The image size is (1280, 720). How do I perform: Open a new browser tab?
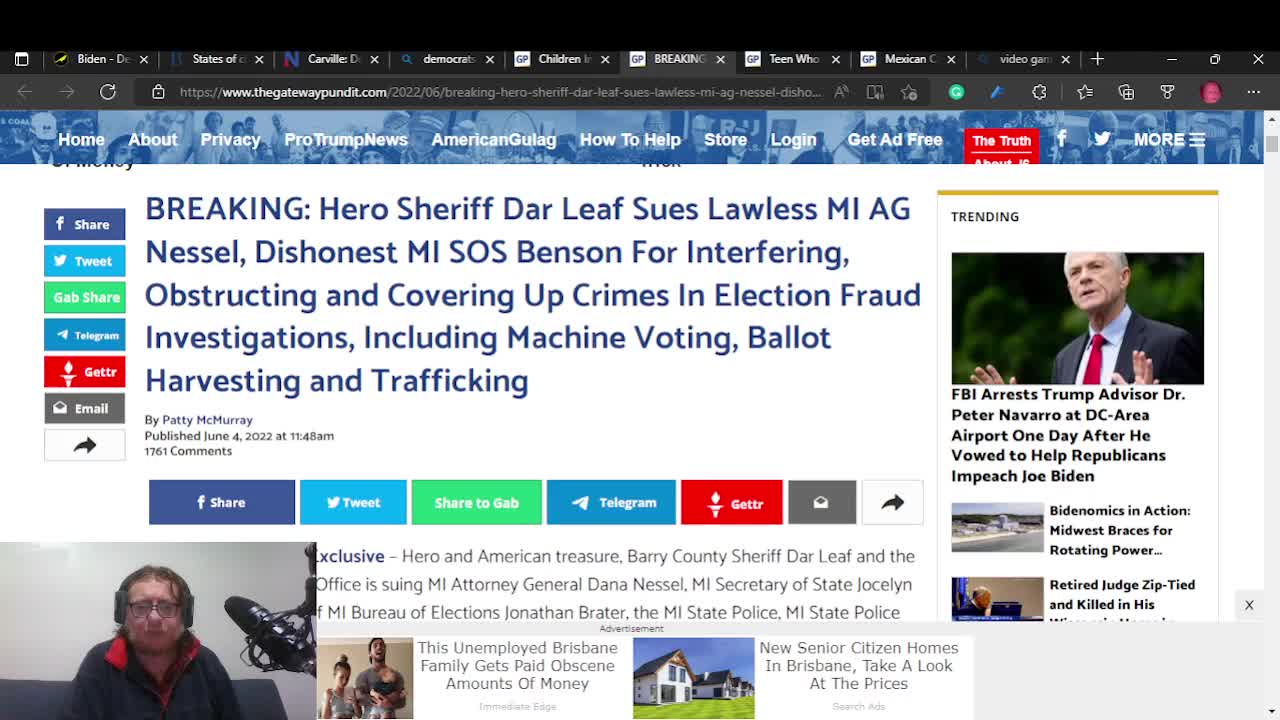click(1097, 59)
